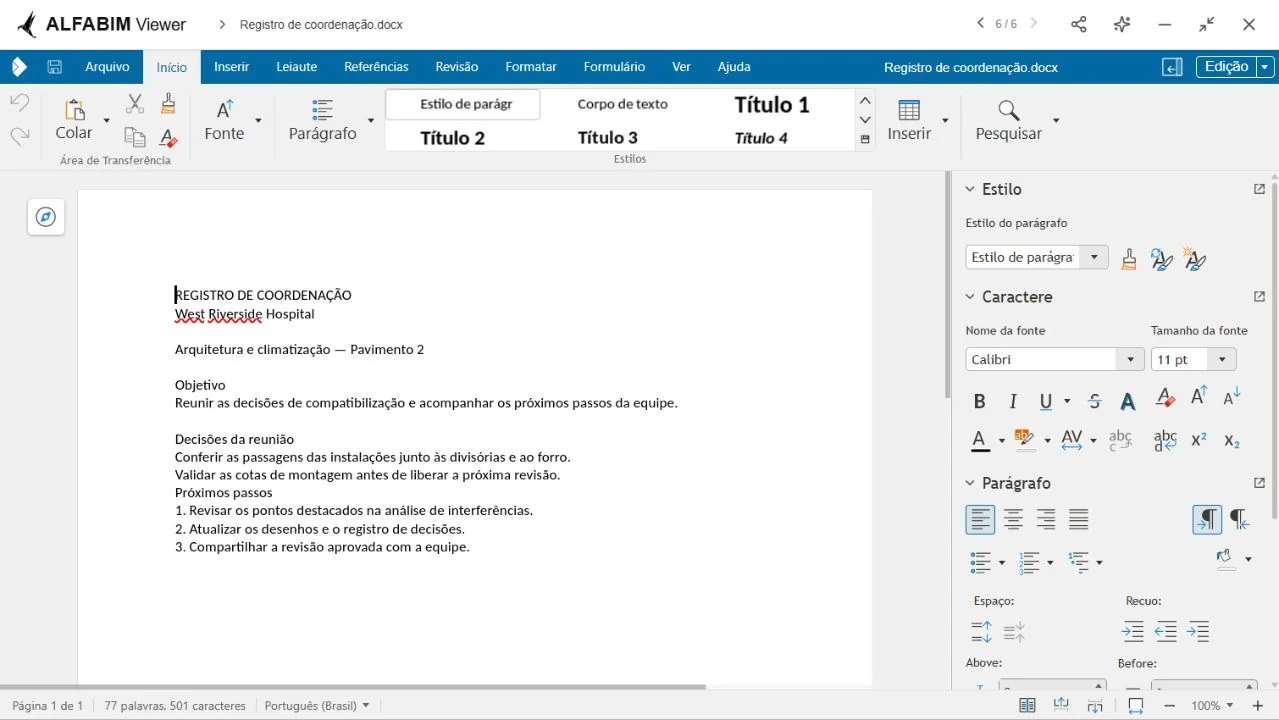Click the Redo arrow icon
This screenshot has height=720, width=1279.
click(20, 135)
